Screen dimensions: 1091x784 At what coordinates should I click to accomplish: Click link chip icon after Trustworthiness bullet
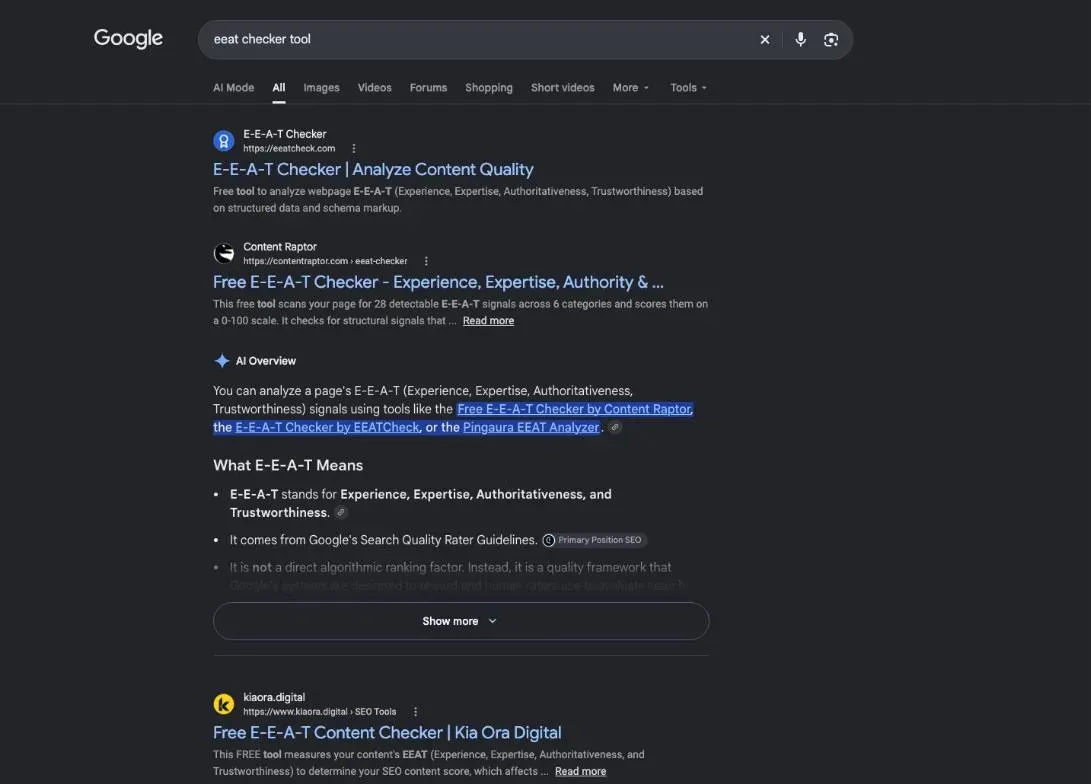[x=341, y=513]
